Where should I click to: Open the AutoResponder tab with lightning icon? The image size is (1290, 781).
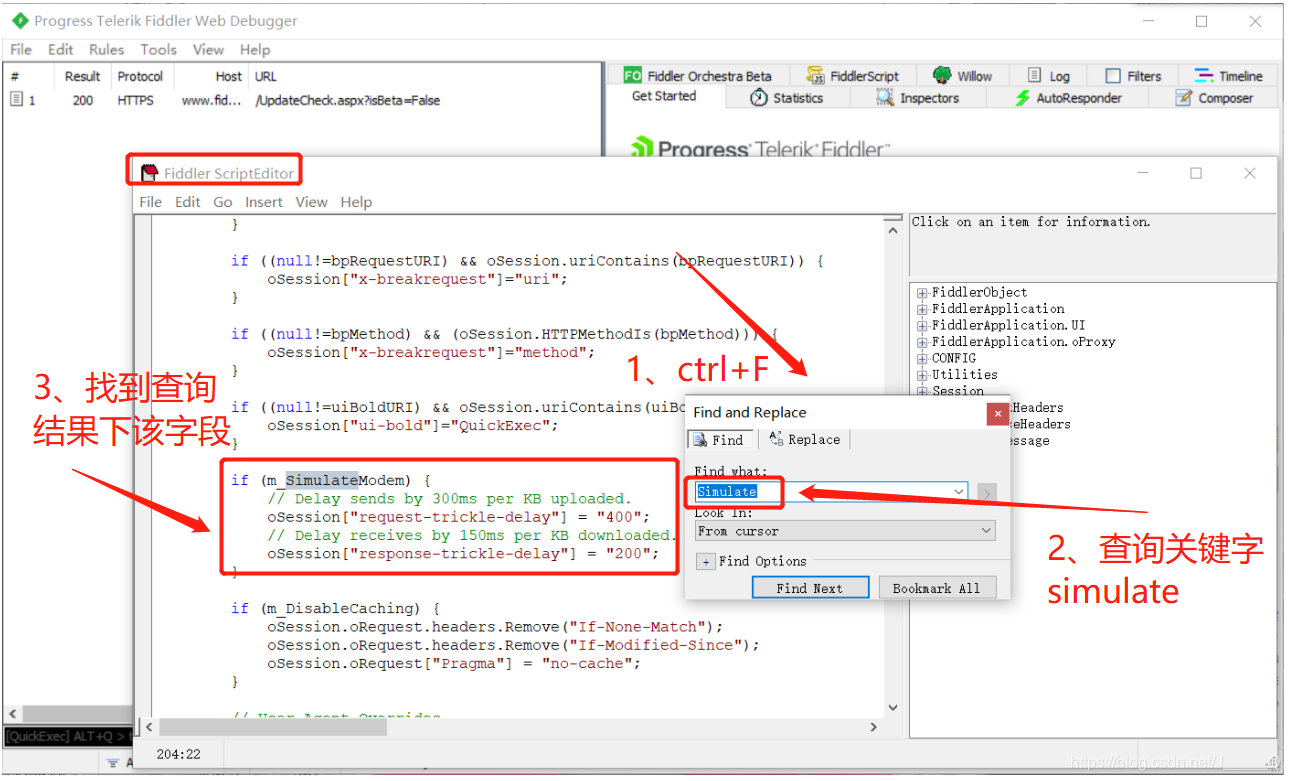(1068, 98)
